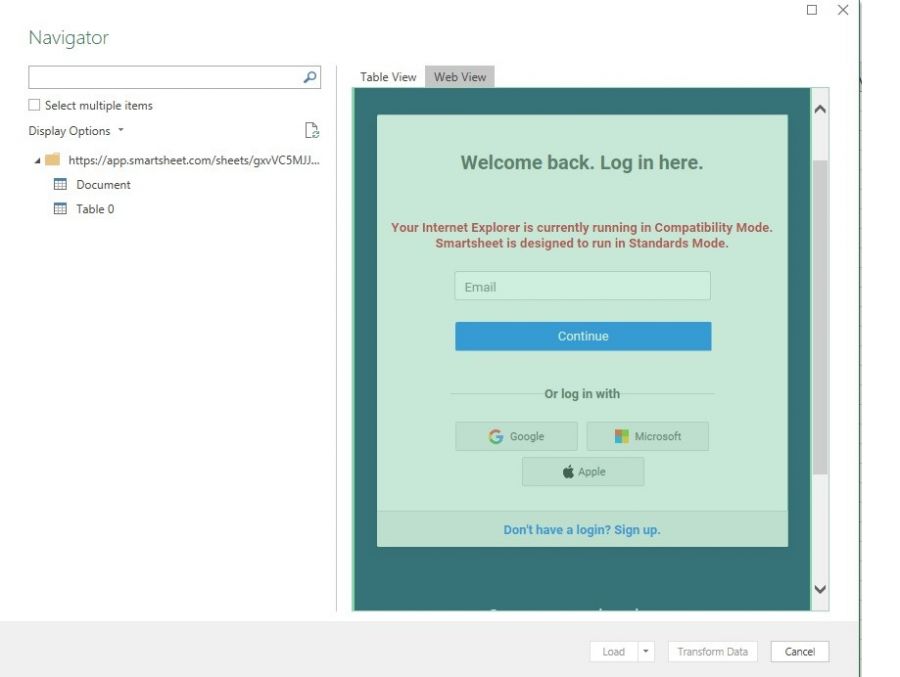Click the Google logo icon
900x677 pixels.
click(x=495, y=436)
